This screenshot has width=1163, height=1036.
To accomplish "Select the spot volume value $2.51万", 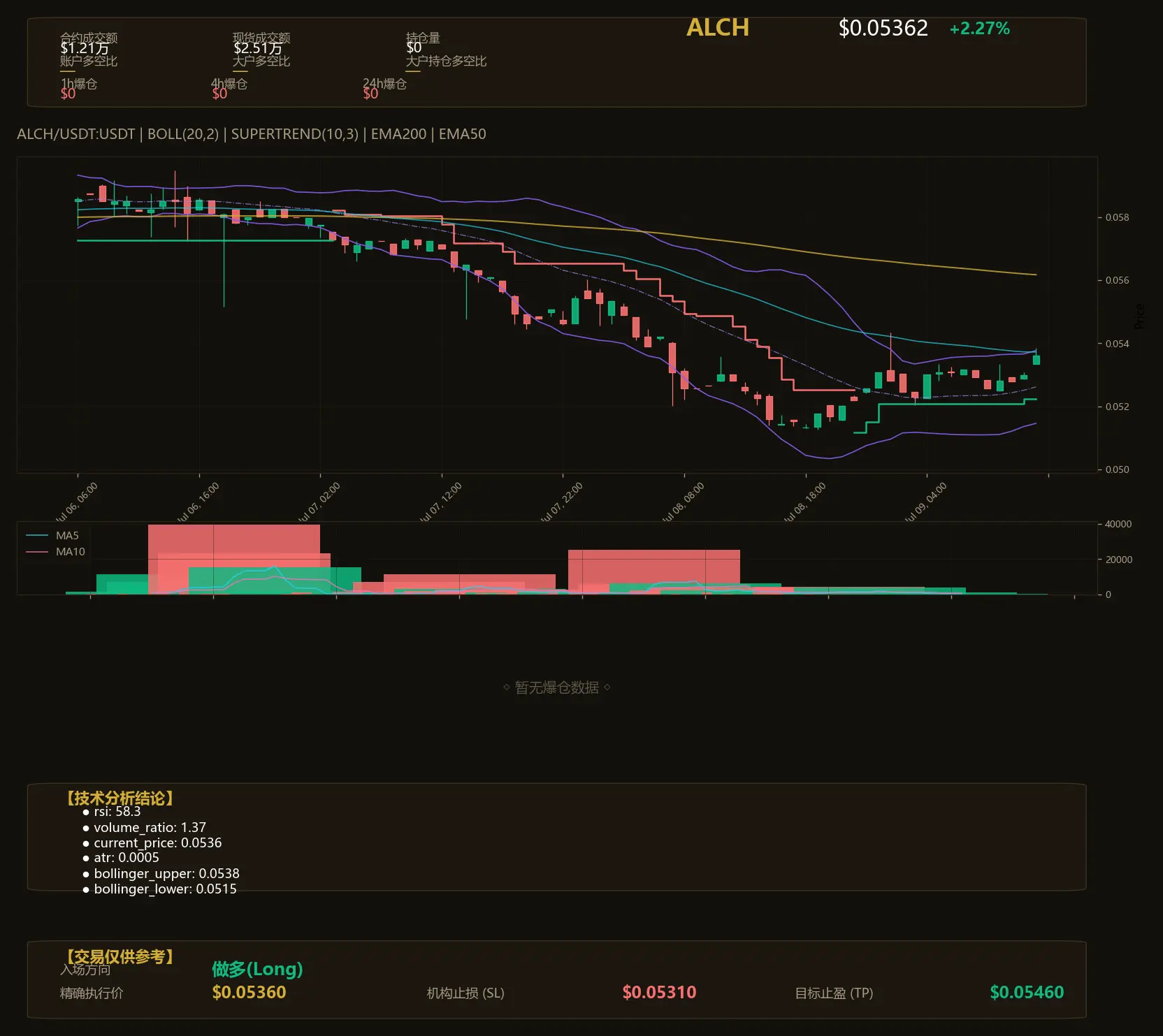I will point(258,48).
